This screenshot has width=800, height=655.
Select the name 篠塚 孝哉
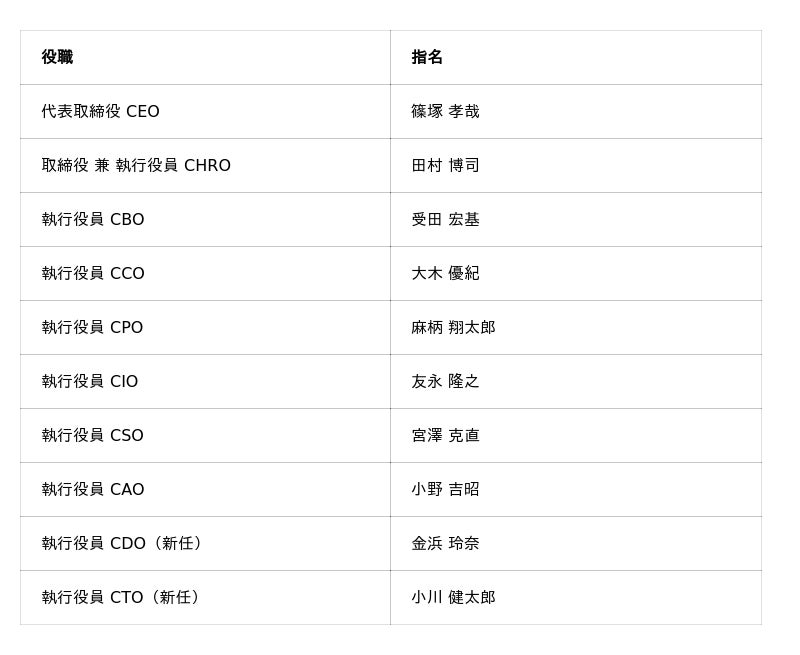445,111
